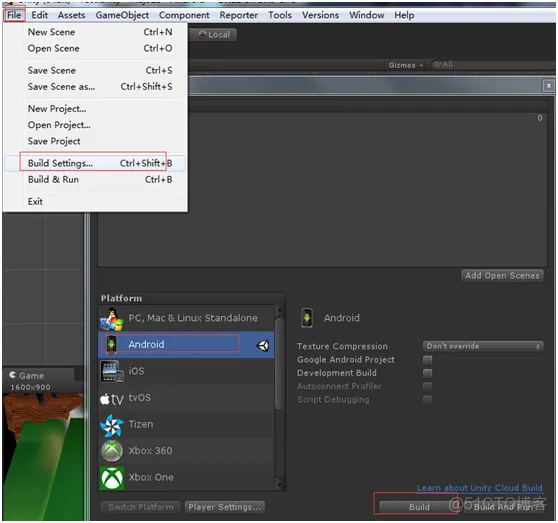The image size is (558, 523).
Task: Open the Window menu
Action: click(x=367, y=15)
